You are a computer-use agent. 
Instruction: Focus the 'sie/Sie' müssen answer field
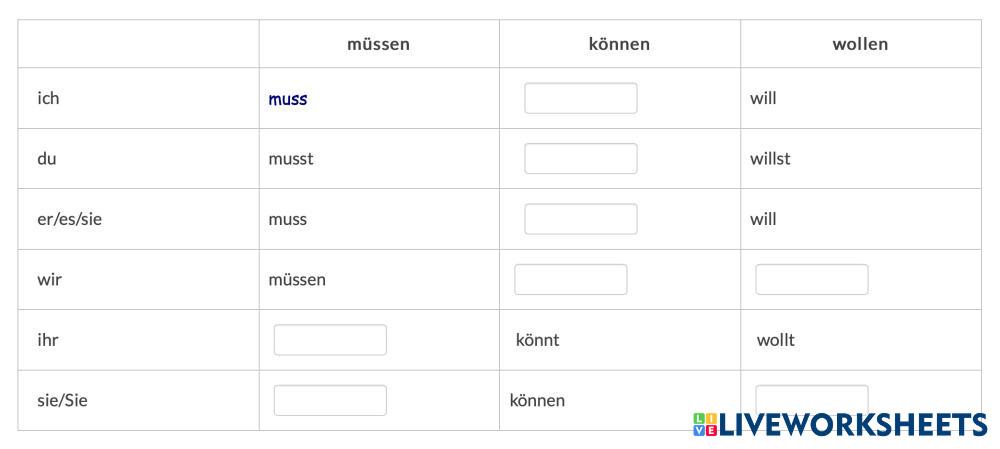330,400
